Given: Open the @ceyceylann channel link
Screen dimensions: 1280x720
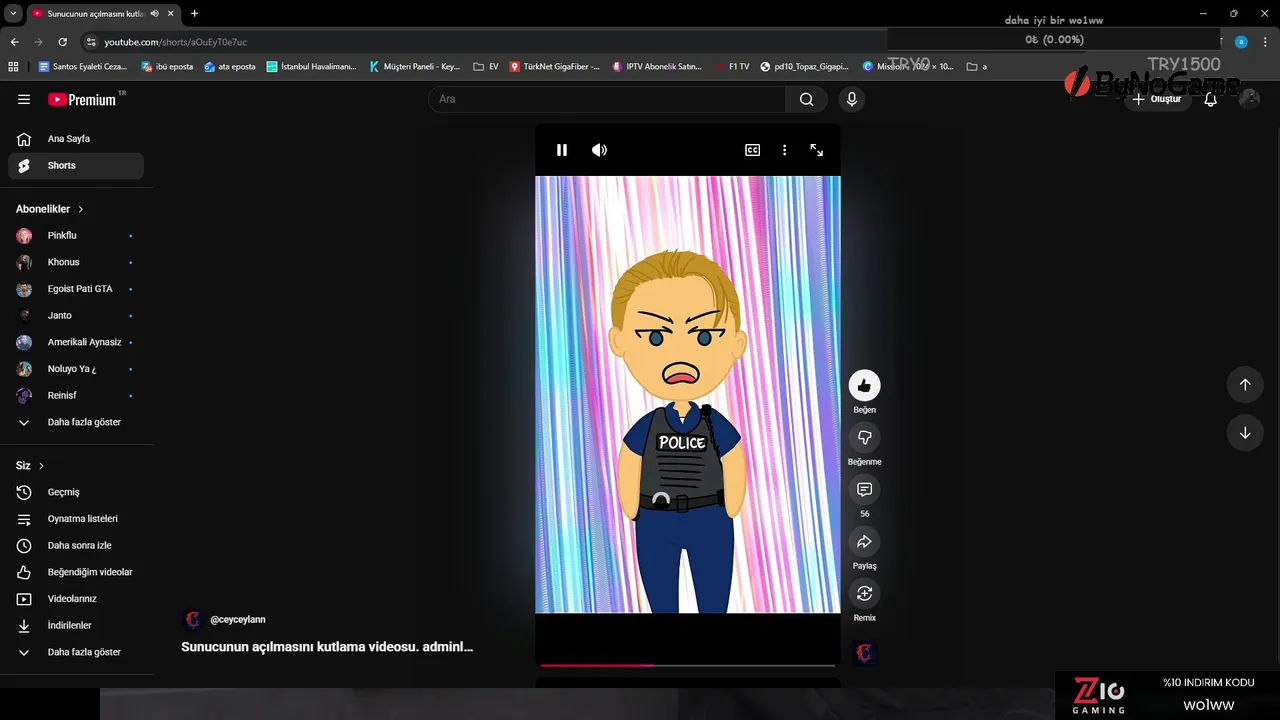Looking at the screenshot, I should [x=238, y=620].
